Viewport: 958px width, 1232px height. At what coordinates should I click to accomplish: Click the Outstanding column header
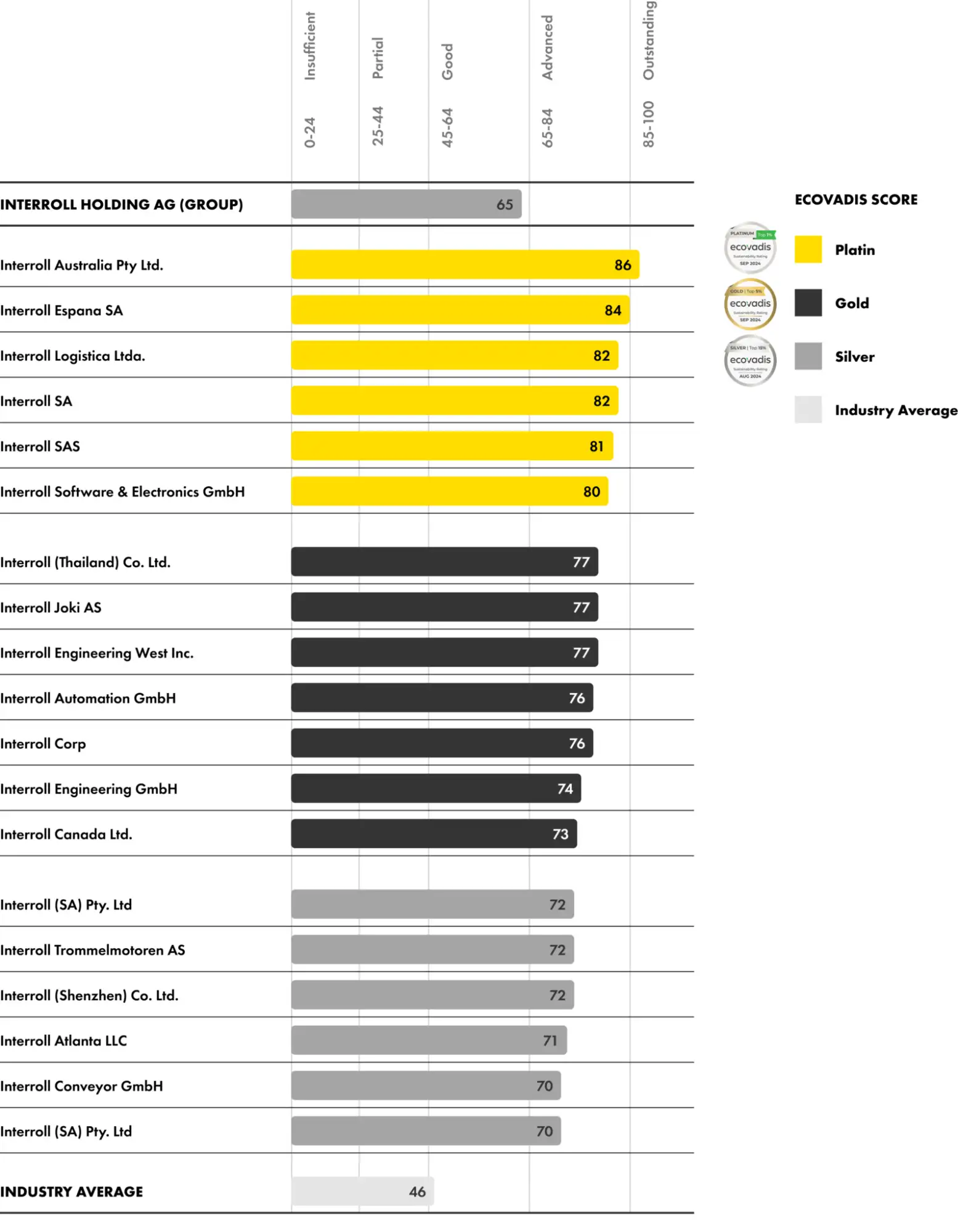[648, 40]
